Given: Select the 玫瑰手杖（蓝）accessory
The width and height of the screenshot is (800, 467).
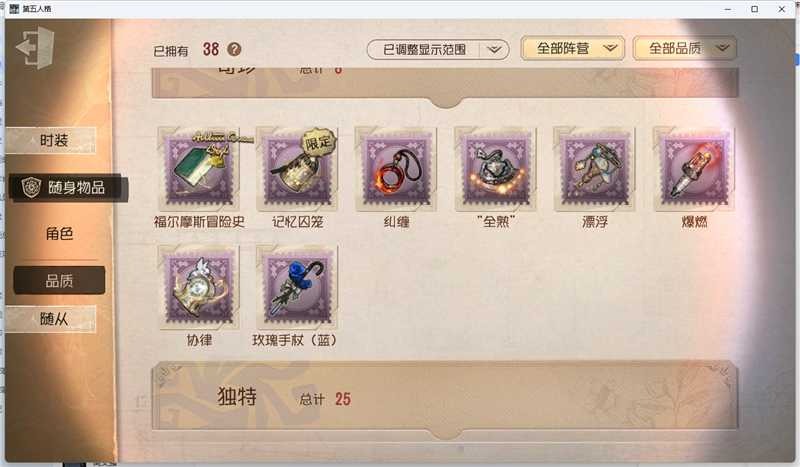Looking at the screenshot, I should (x=297, y=287).
